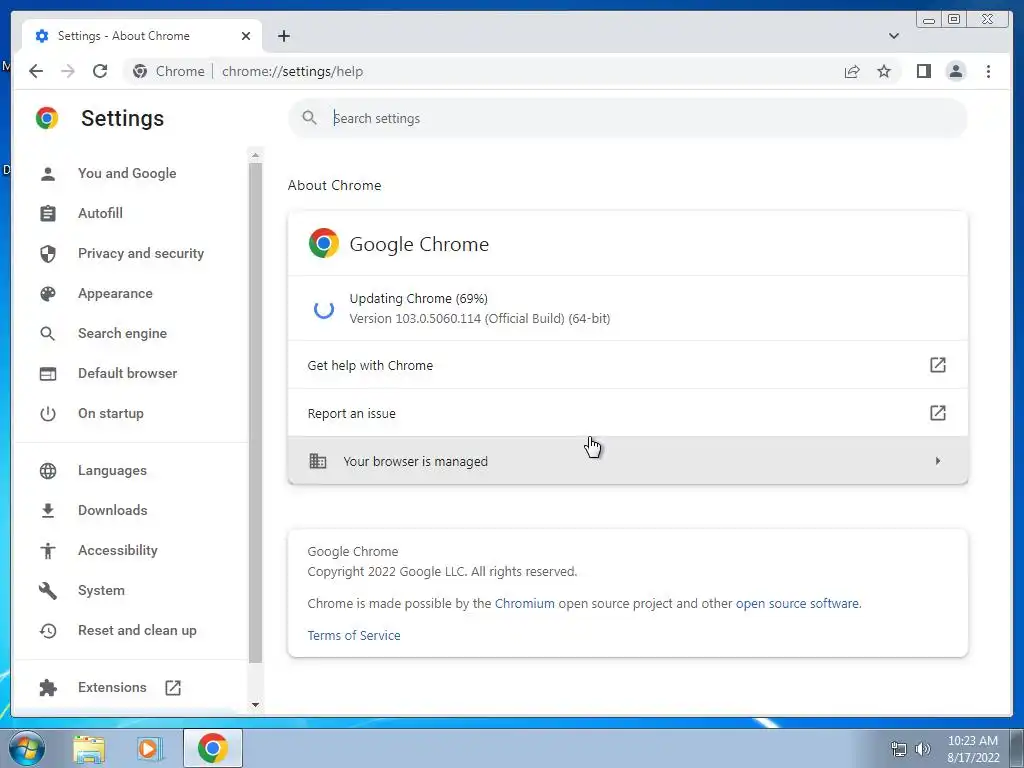Open Autofill settings section
The width and height of the screenshot is (1024, 768).
coord(100,214)
